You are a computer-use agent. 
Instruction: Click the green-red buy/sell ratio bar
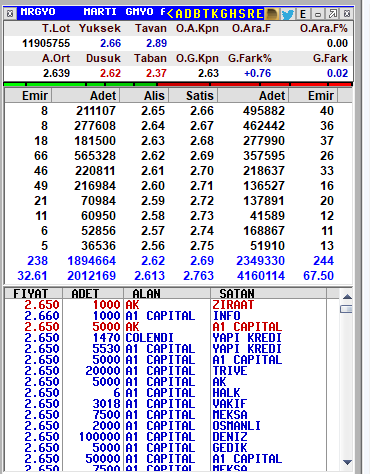click(178, 84)
